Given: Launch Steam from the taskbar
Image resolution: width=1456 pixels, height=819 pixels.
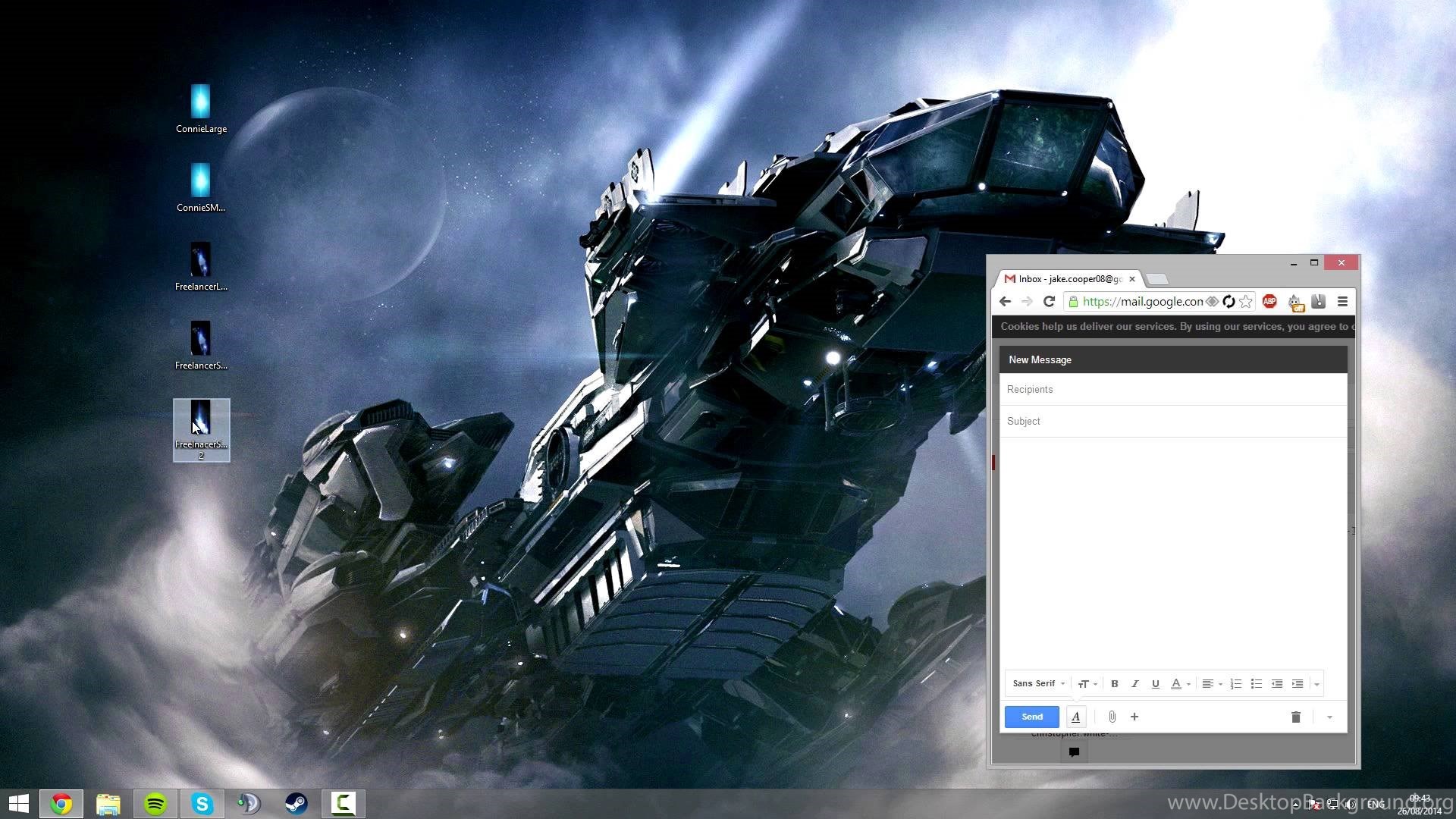Looking at the screenshot, I should click(x=297, y=804).
